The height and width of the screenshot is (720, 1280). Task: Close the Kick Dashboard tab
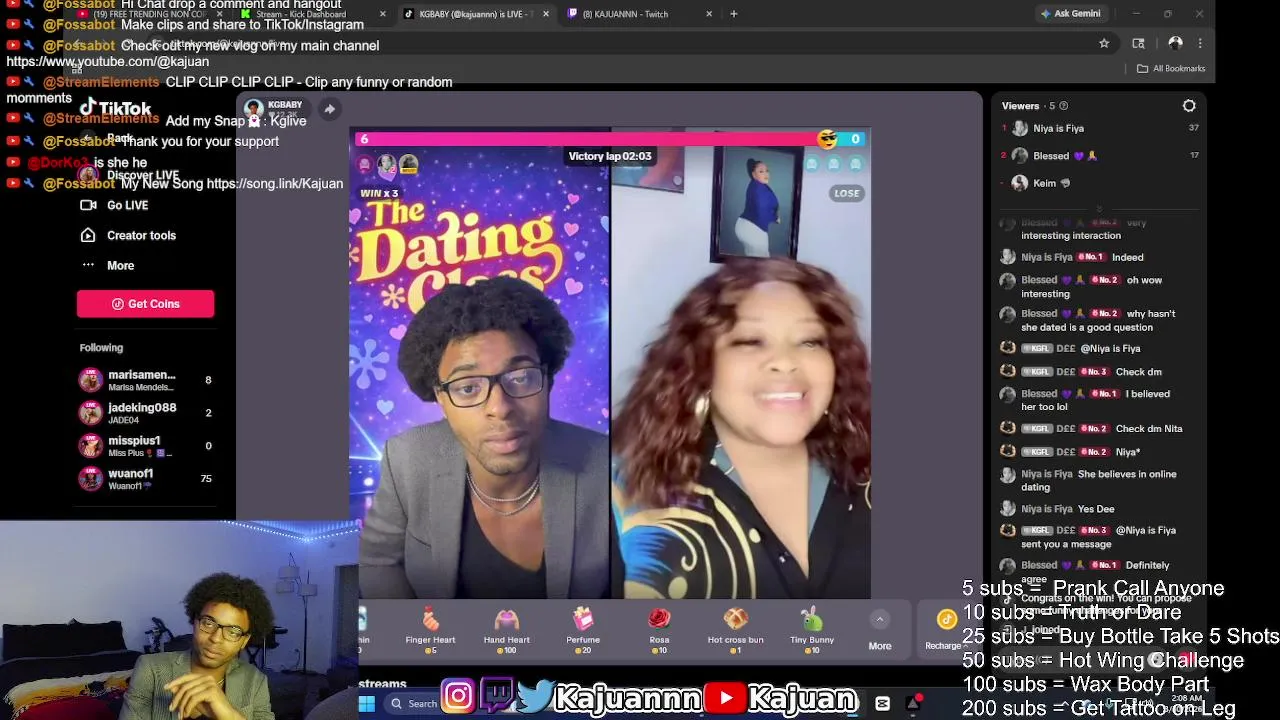(383, 14)
